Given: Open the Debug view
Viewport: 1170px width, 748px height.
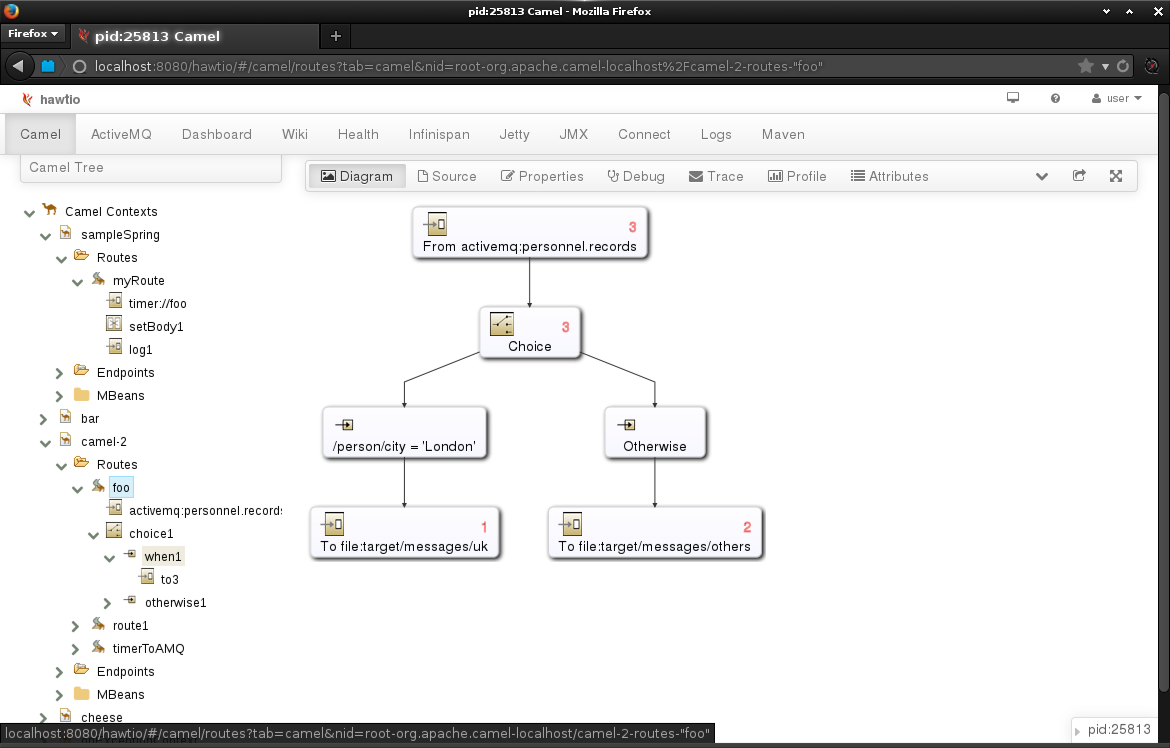Looking at the screenshot, I should click(636, 176).
